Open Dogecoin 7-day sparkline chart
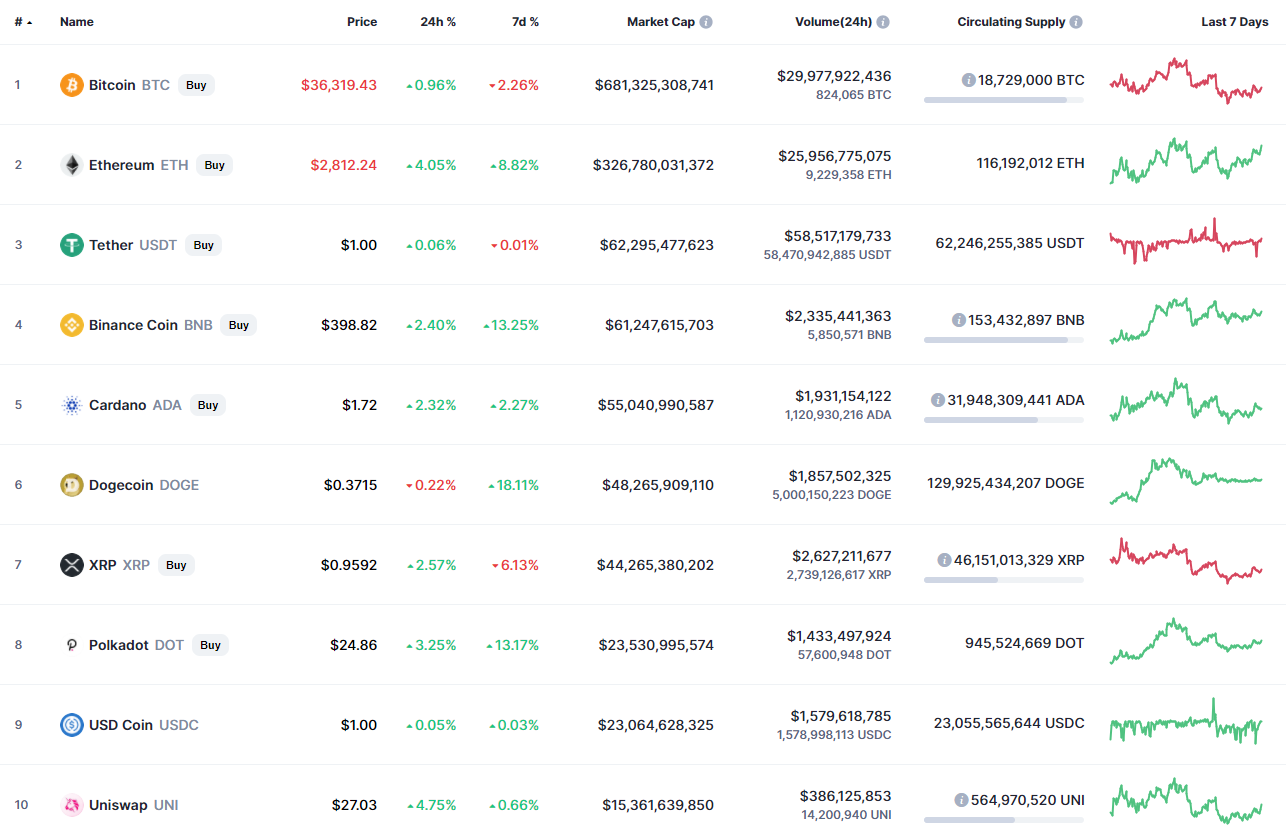 coord(1186,481)
